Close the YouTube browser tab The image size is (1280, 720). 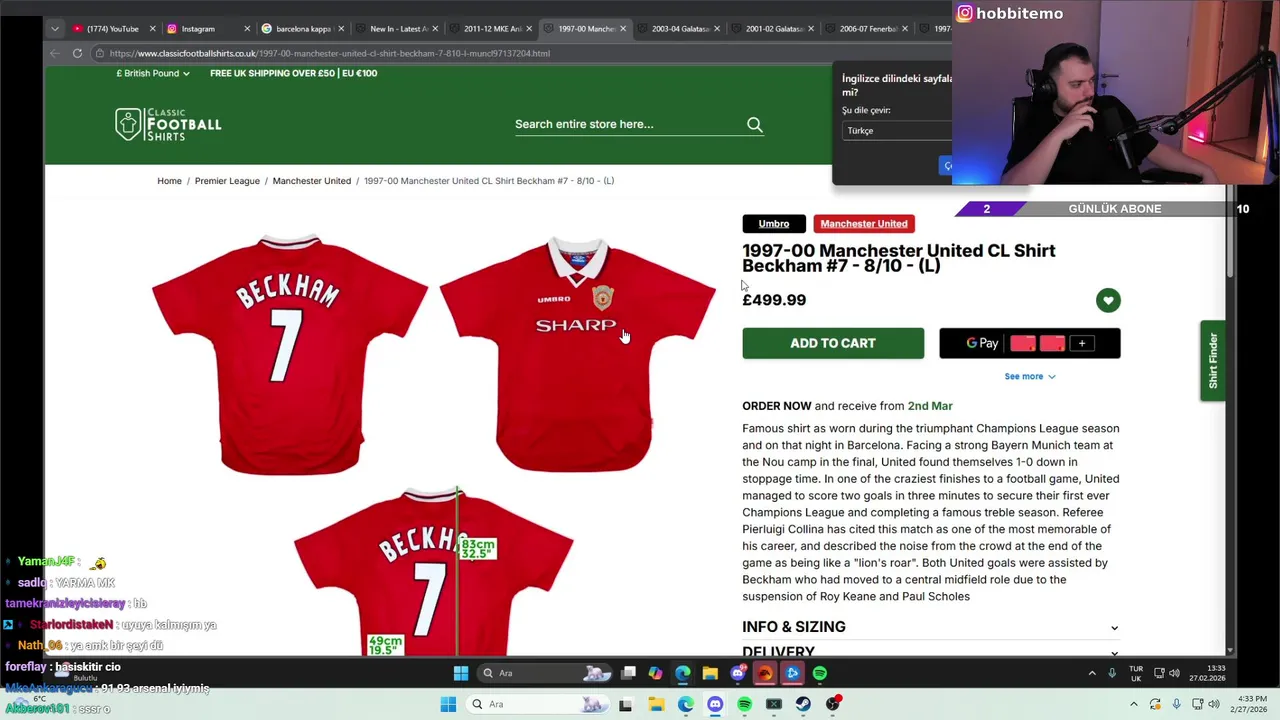(x=153, y=29)
